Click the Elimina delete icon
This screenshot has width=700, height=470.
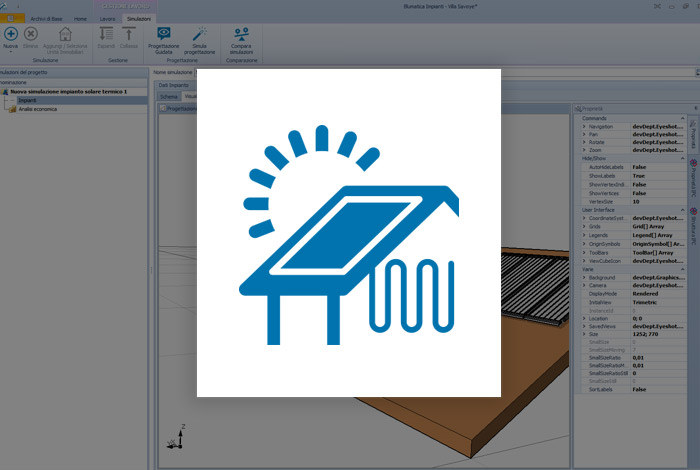pyautogui.click(x=31, y=34)
